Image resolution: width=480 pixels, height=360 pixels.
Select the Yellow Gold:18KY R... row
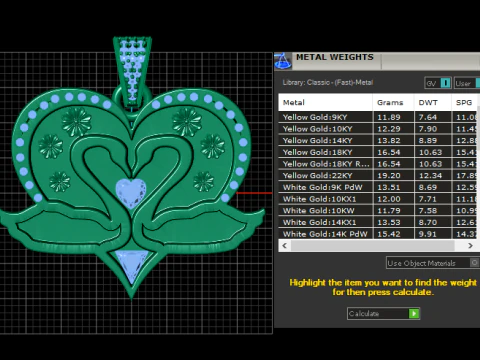tap(378, 164)
